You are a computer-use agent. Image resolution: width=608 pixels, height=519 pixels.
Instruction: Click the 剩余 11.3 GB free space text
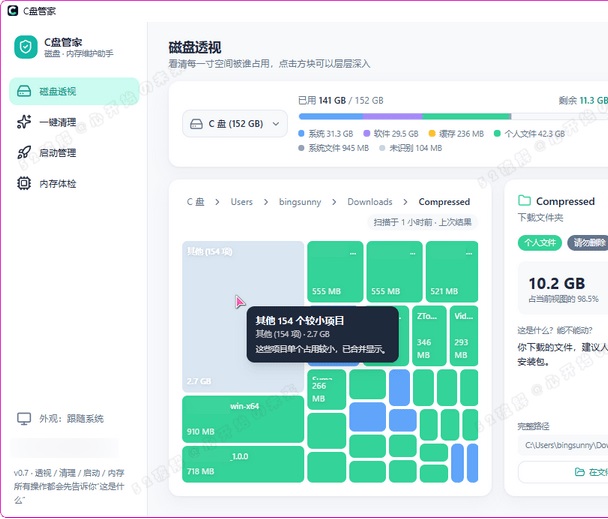pyautogui.click(x=583, y=101)
